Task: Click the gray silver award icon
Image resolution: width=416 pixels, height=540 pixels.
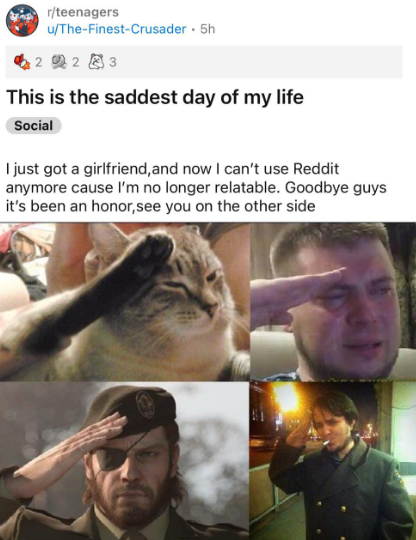Action: pos(59,62)
